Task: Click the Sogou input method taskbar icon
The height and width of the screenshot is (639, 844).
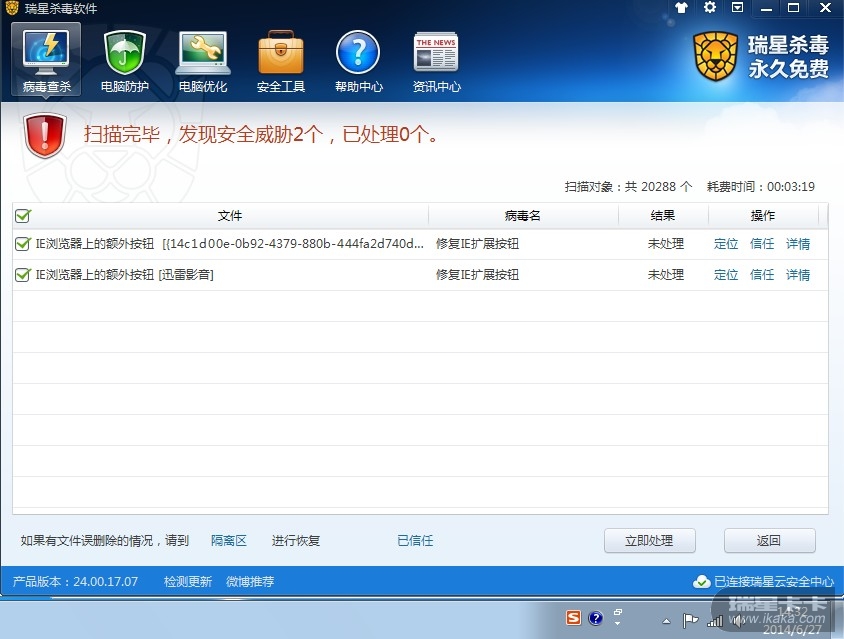Action: pos(573,618)
